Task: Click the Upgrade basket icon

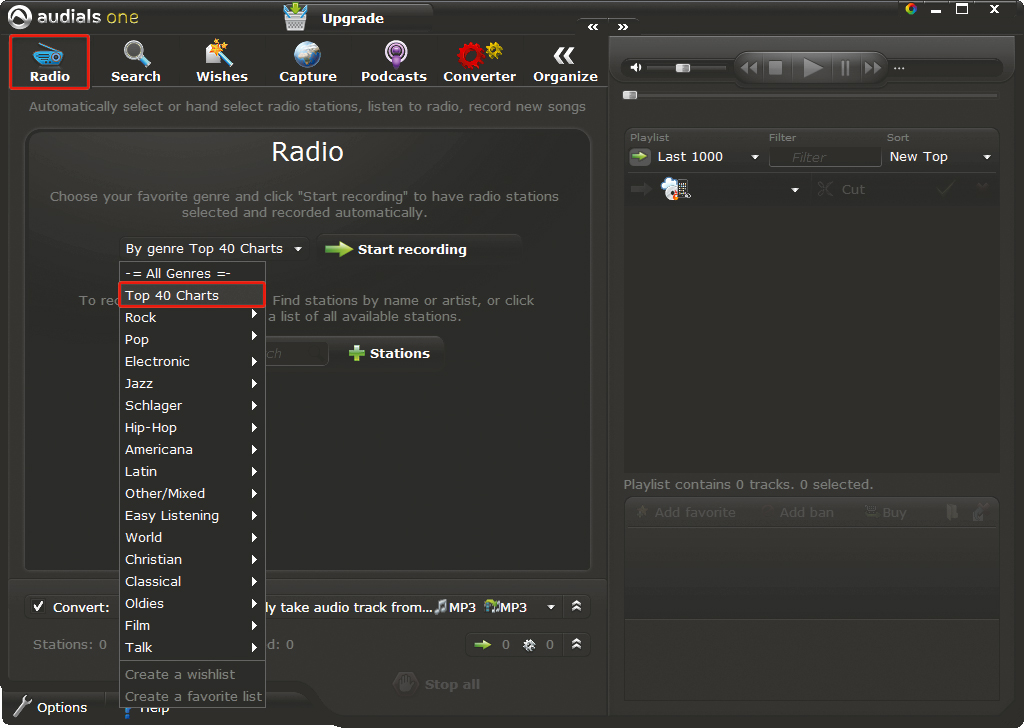Action: click(295, 17)
